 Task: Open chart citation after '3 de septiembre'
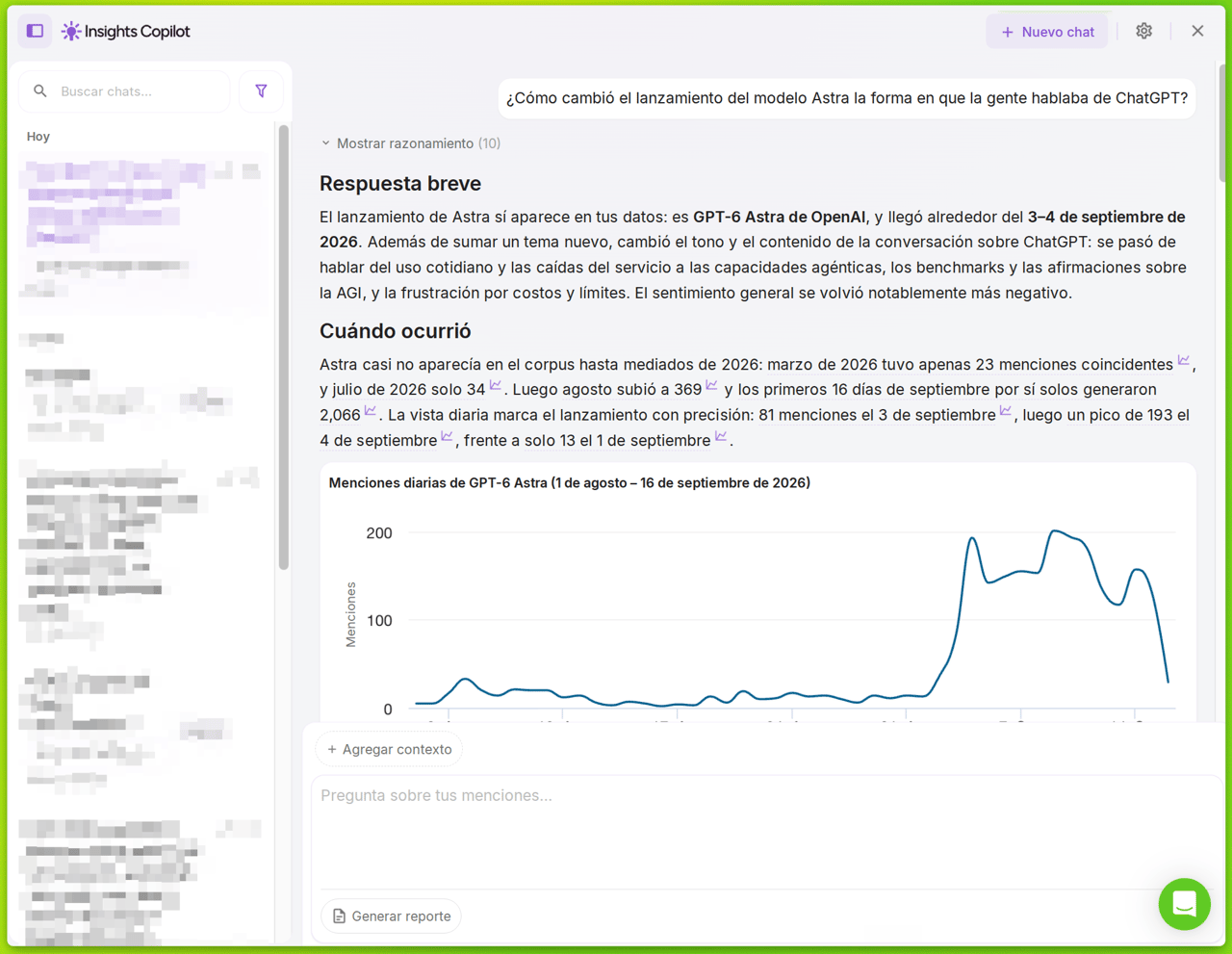tap(1005, 411)
